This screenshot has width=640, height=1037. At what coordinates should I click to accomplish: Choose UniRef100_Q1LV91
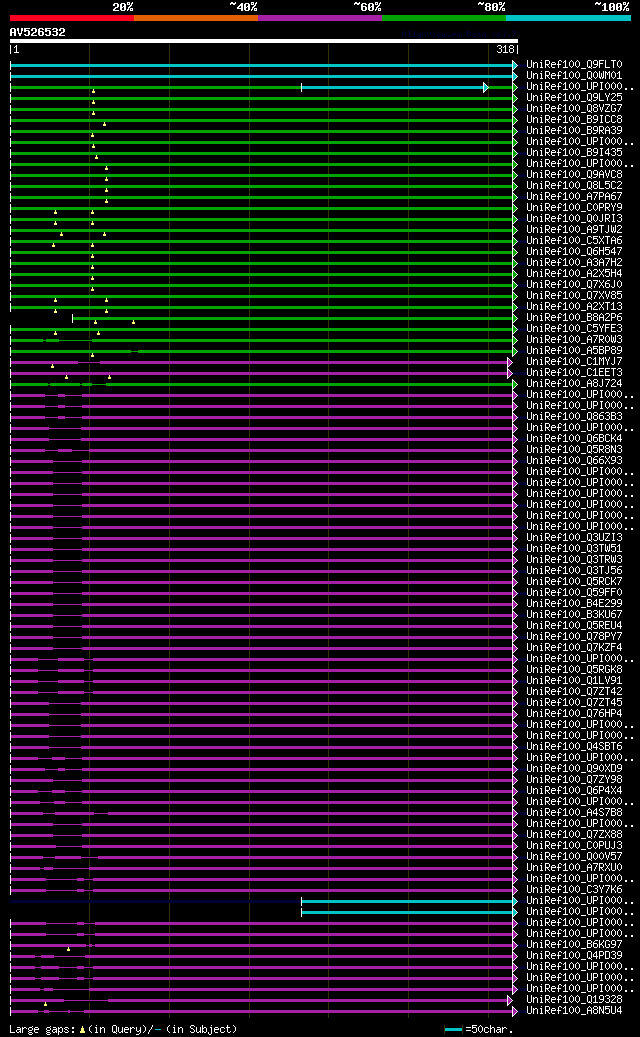[574, 680]
